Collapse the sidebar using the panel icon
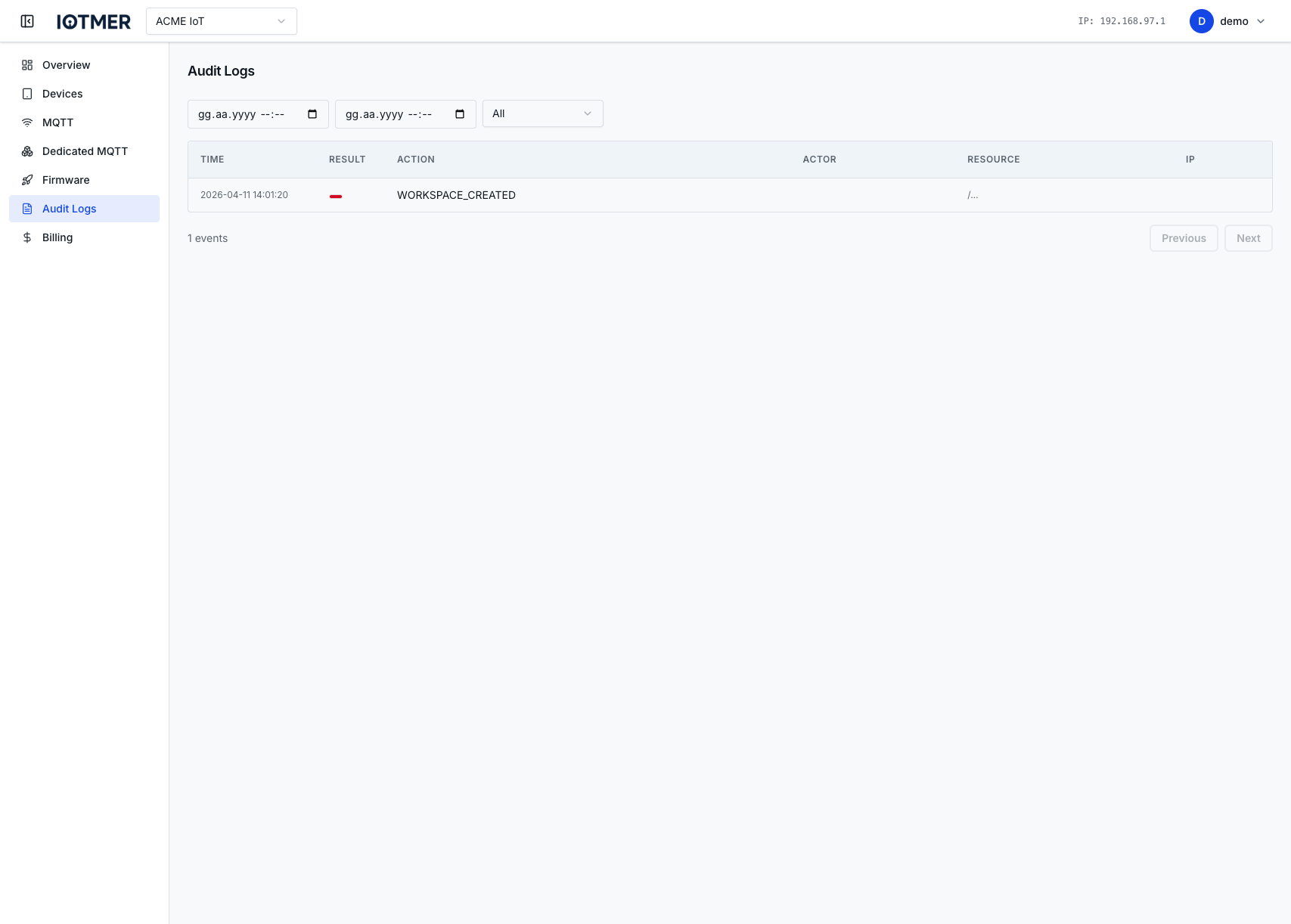1291x924 pixels. (x=27, y=20)
